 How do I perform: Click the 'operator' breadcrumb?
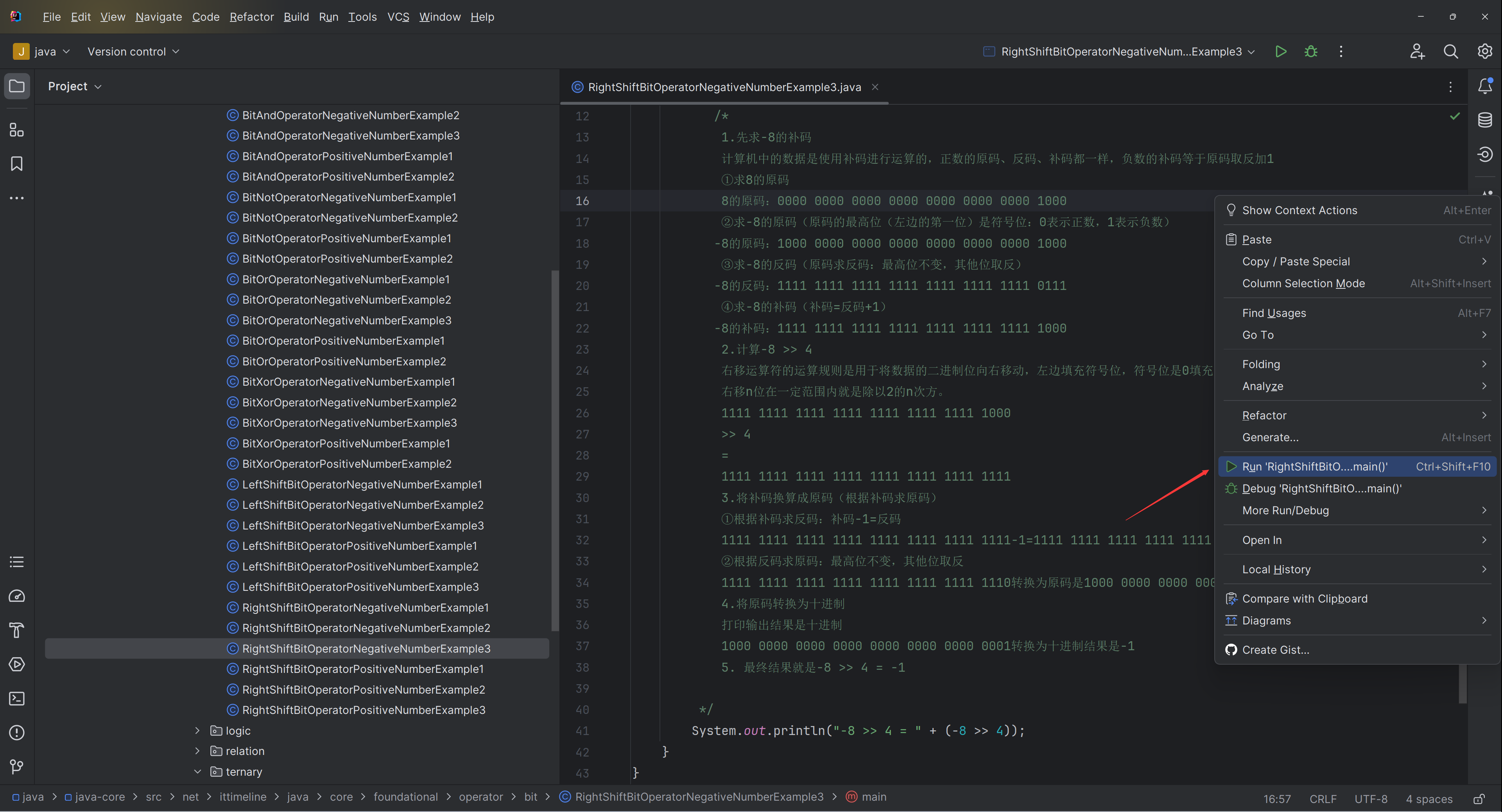[x=480, y=797]
